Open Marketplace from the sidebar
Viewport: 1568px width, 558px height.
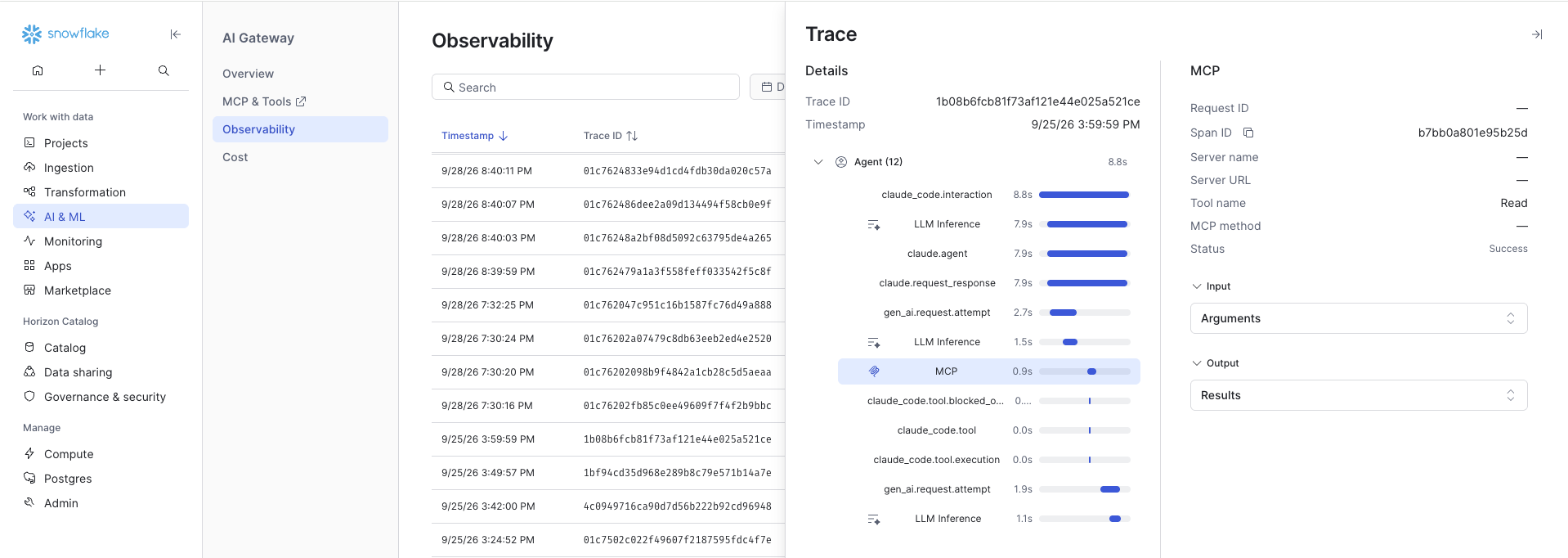click(101, 290)
